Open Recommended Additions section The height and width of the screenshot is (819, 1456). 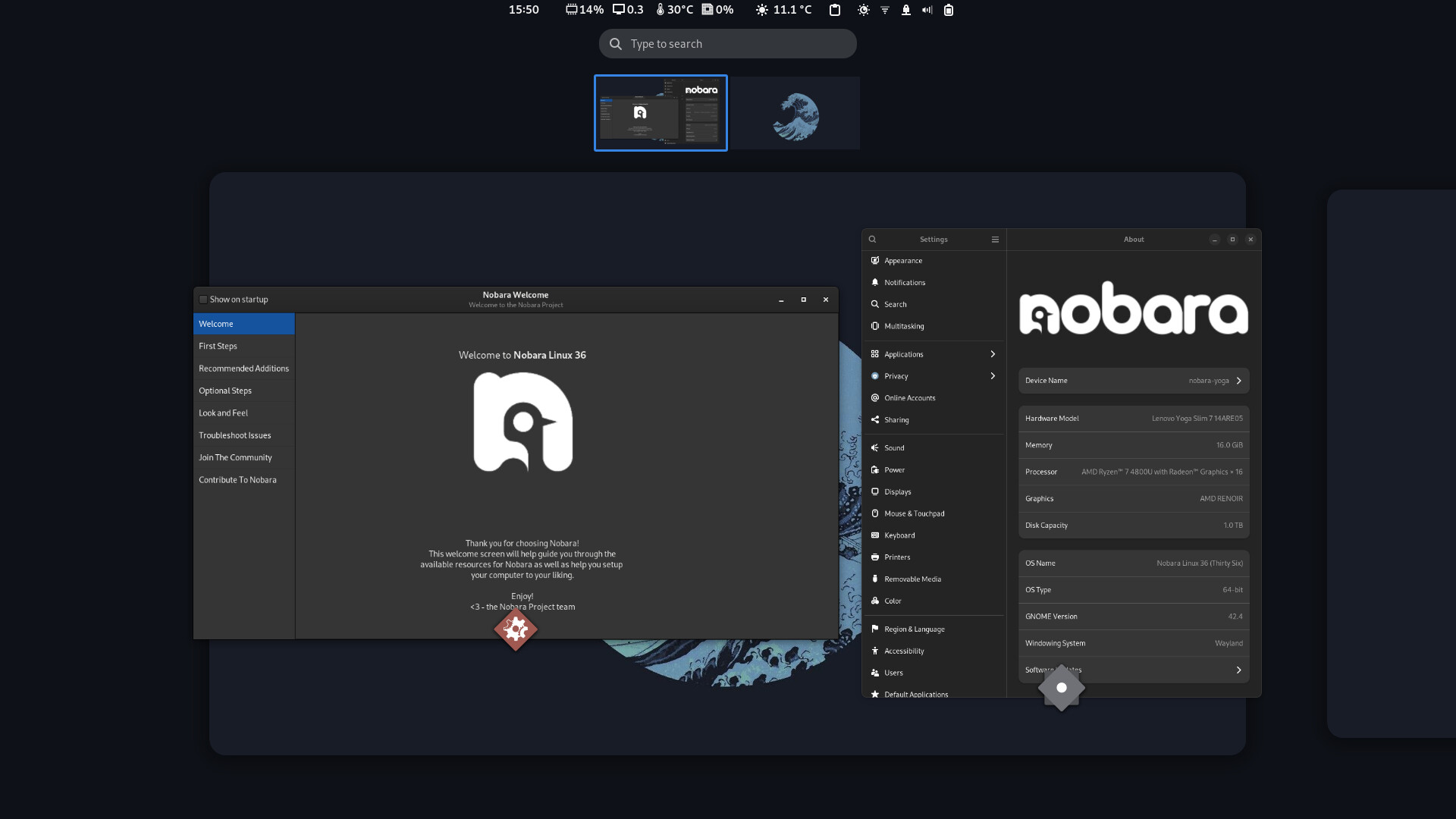[x=244, y=369]
